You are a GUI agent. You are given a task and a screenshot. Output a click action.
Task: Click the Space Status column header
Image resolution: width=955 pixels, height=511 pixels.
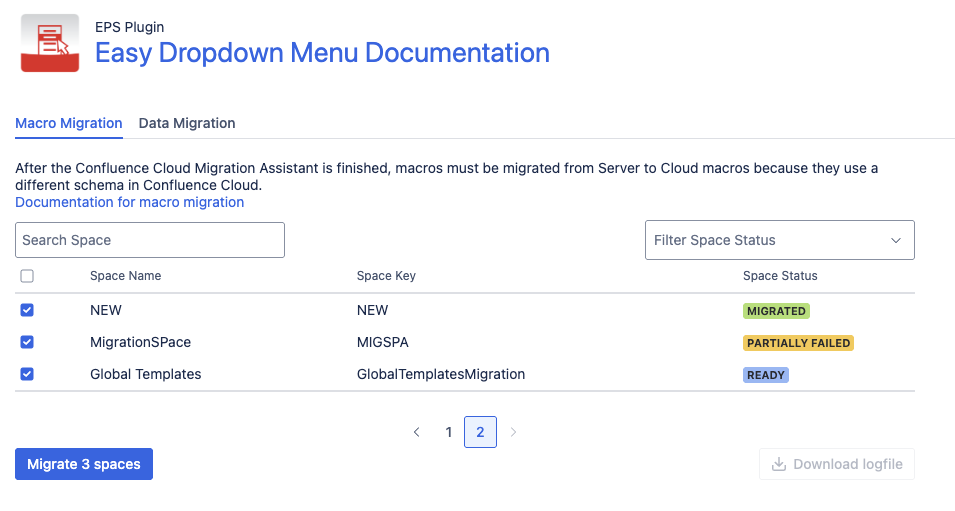pyautogui.click(x=780, y=276)
